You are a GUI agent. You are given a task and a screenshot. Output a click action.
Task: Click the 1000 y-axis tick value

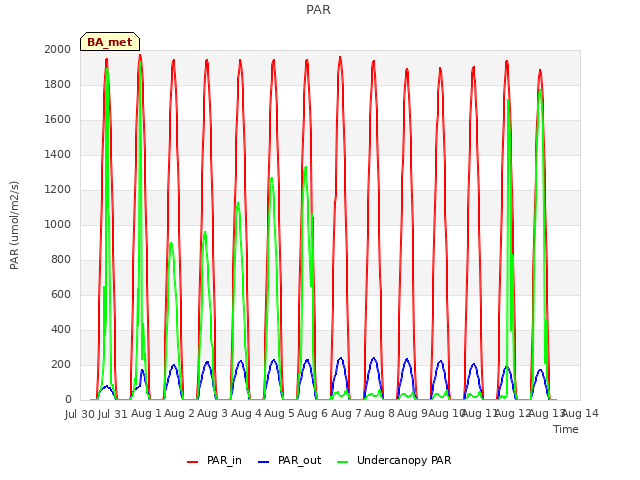(58, 224)
